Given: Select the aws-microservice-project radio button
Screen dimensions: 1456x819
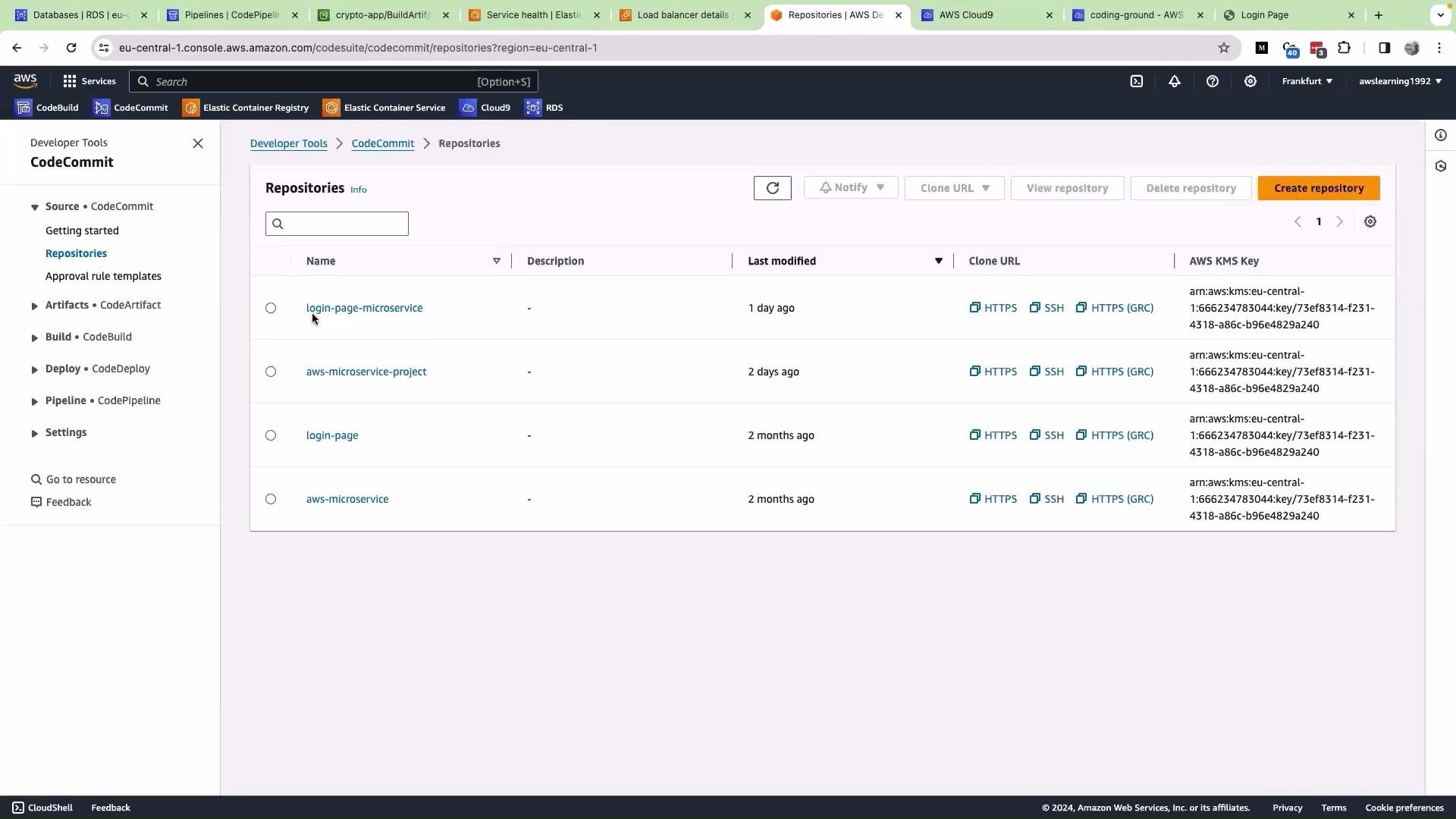Looking at the screenshot, I should pos(271,372).
